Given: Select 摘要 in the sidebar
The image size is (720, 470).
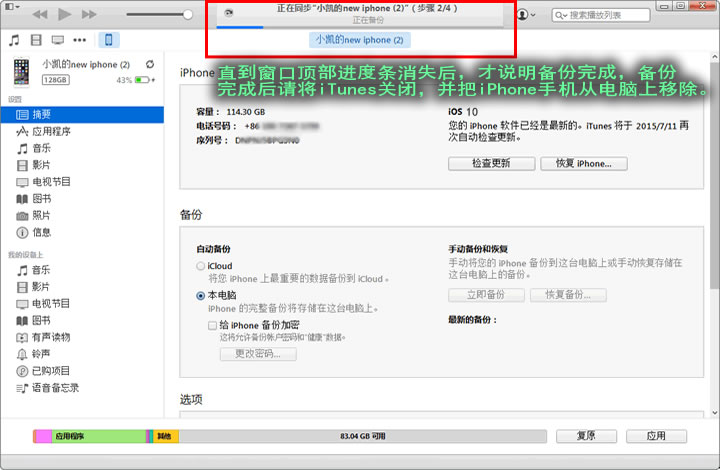Looking at the screenshot, I should [x=82, y=115].
